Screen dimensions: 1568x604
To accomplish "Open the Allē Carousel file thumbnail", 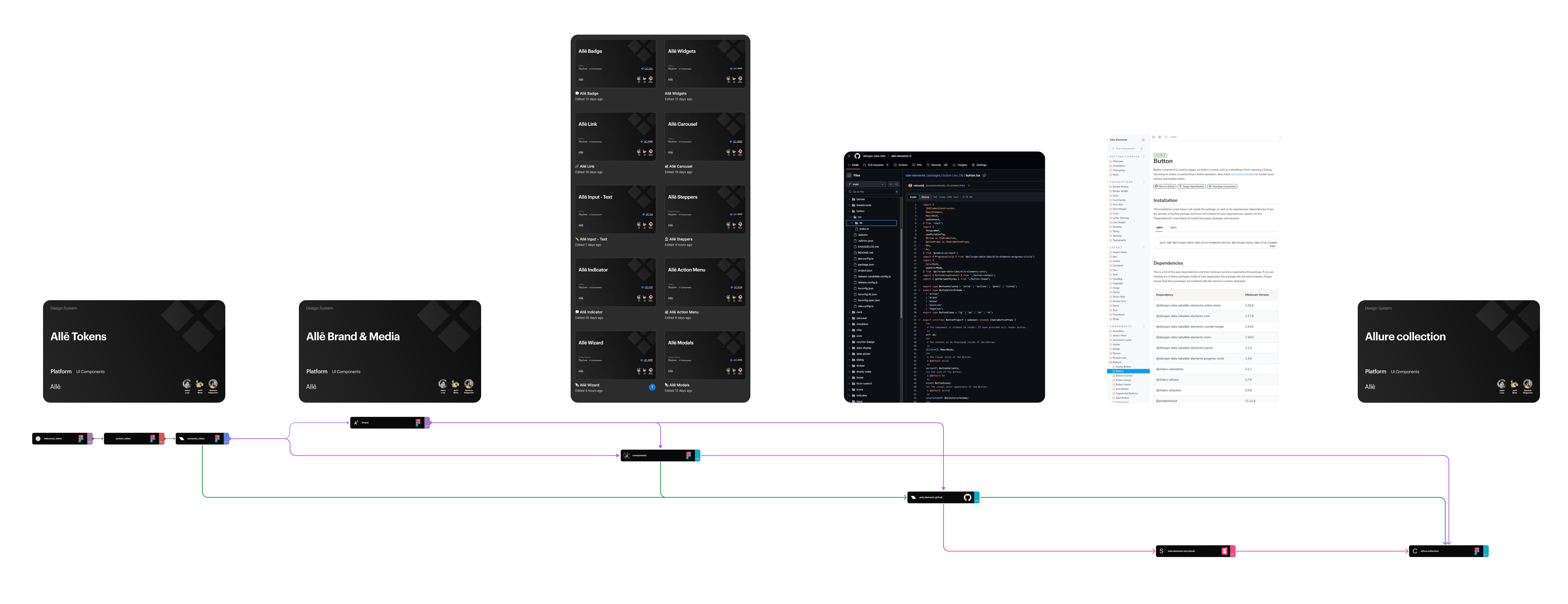I will (x=705, y=136).
